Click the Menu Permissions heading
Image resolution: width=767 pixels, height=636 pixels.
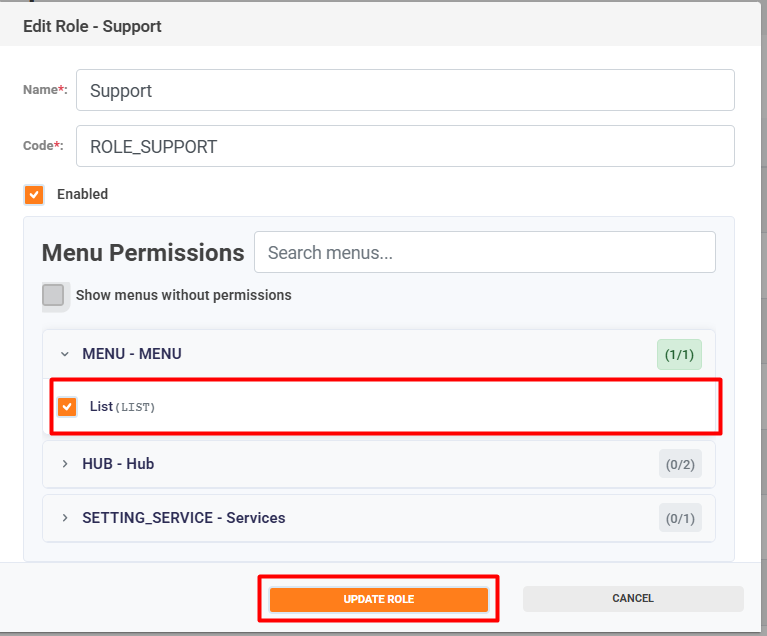(143, 253)
